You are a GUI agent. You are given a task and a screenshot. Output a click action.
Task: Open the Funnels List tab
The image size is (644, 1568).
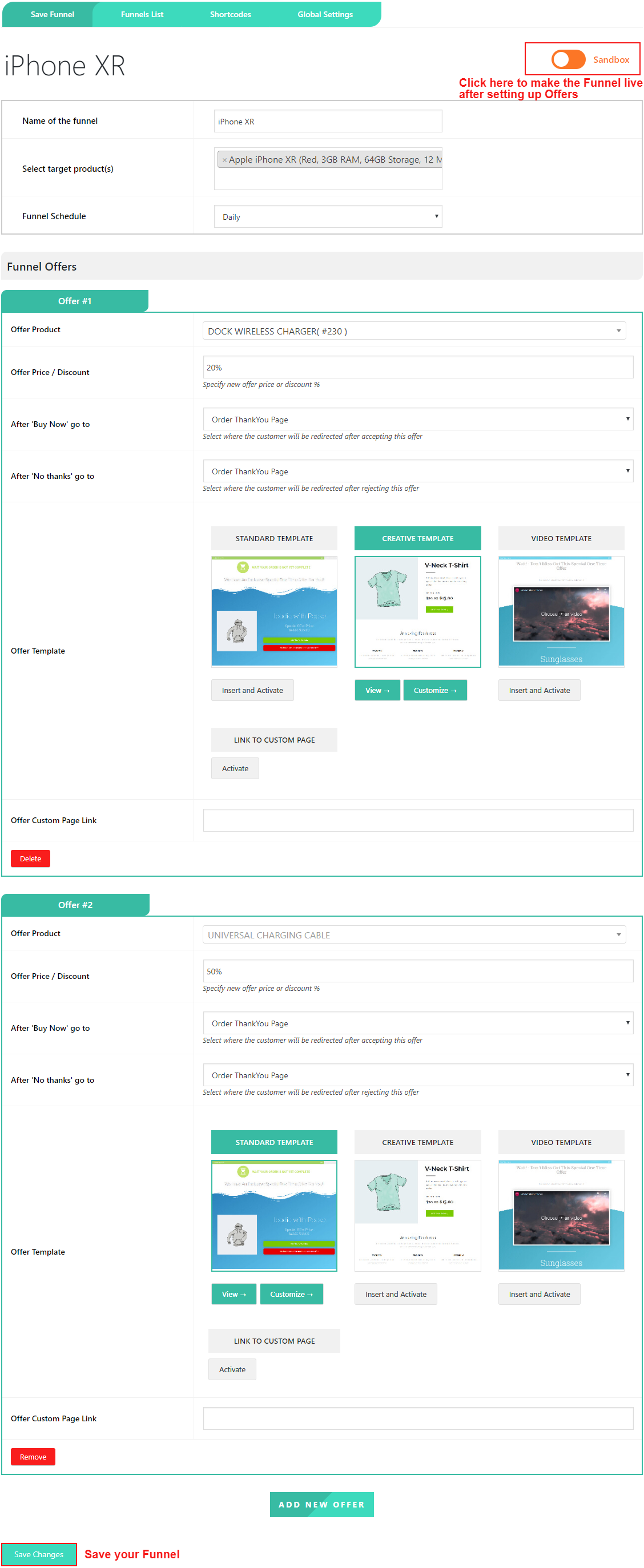click(142, 14)
